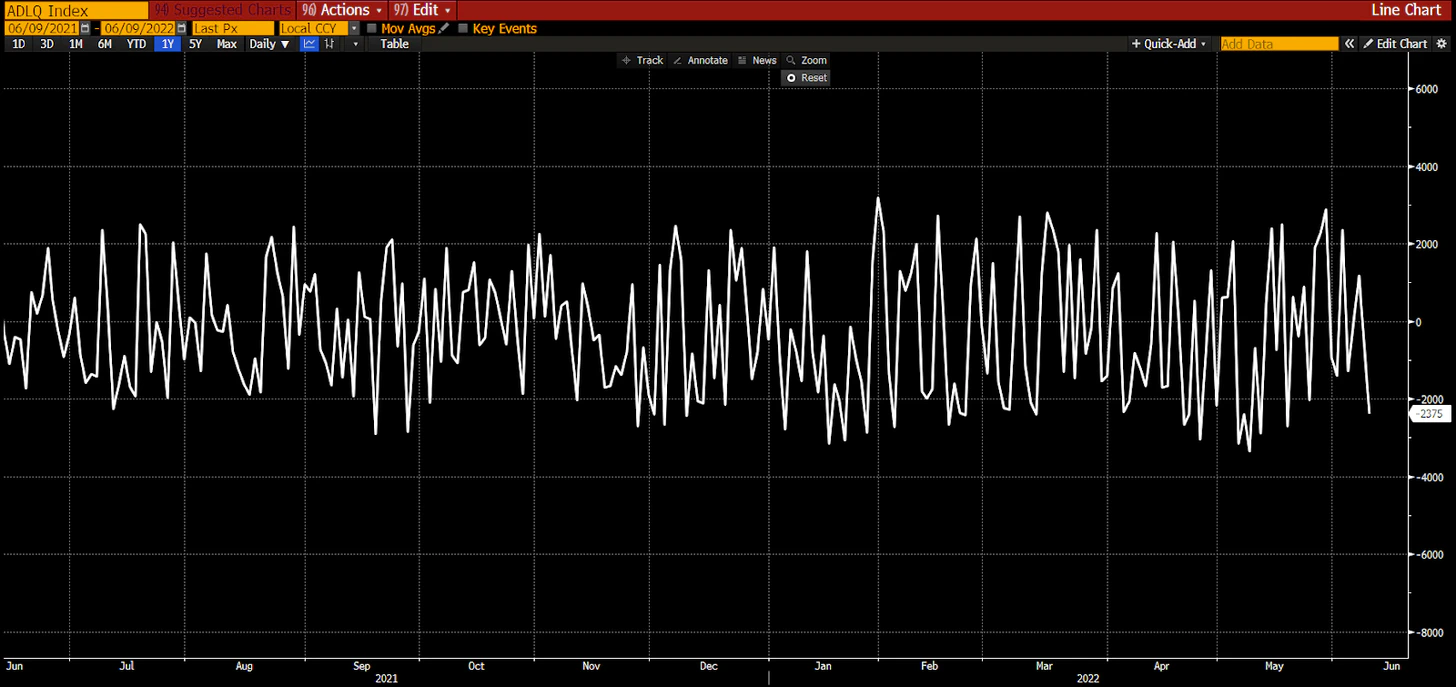Image resolution: width=1456 pixels, height=687 pixels.
Task: Show the data Table view
Action: [394, 44]
